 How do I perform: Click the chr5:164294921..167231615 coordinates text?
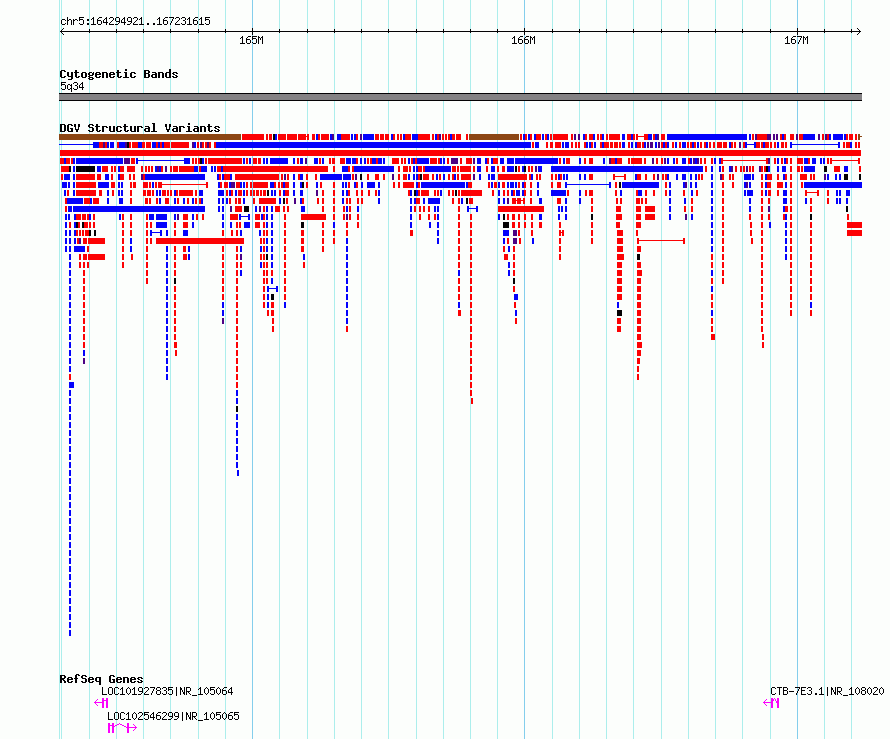point(135,22)
